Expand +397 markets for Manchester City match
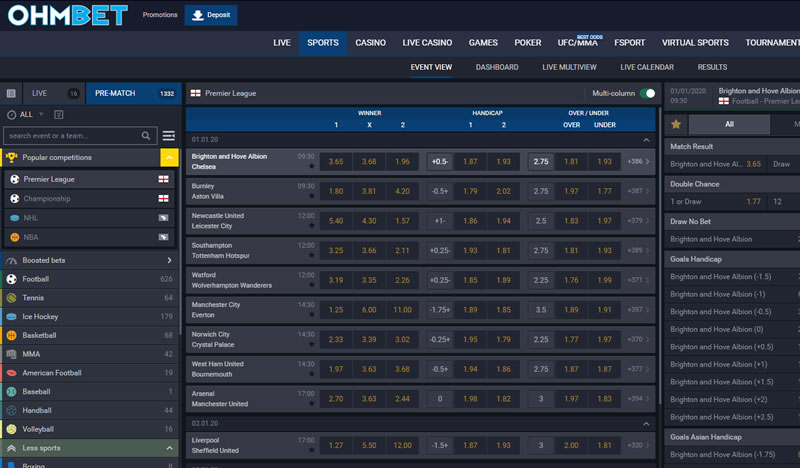This screenshot has height=468, width=800. [639, 310]
